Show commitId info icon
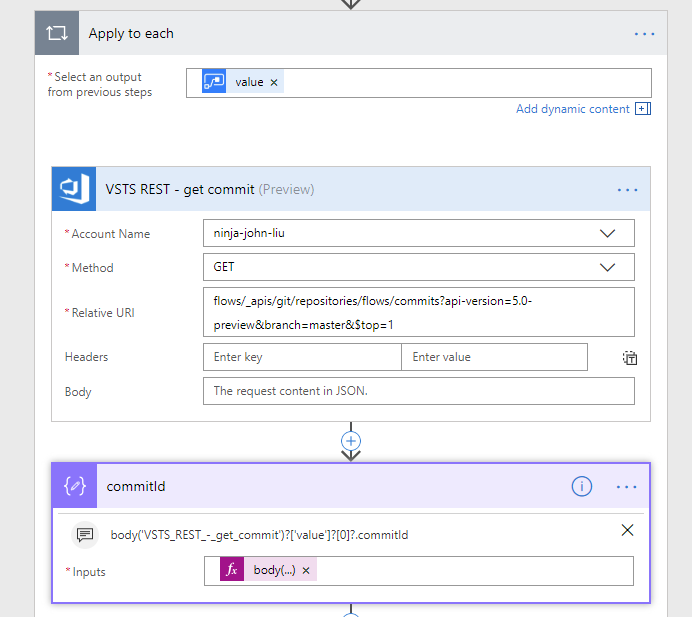The height and width of the screenshot is (617, 692). pos(582,486)
